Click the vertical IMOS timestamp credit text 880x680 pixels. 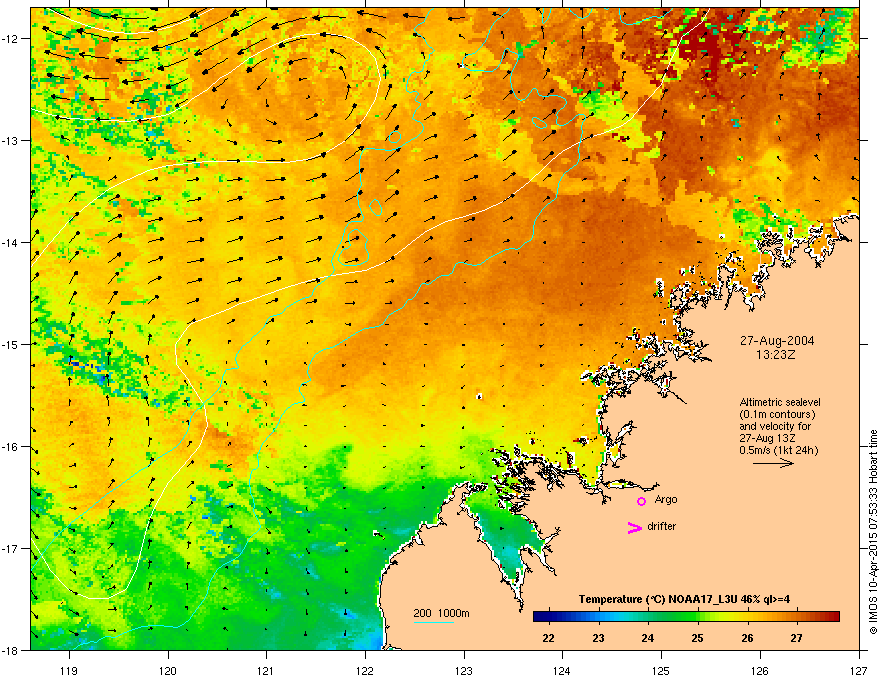tap(873, 532)
